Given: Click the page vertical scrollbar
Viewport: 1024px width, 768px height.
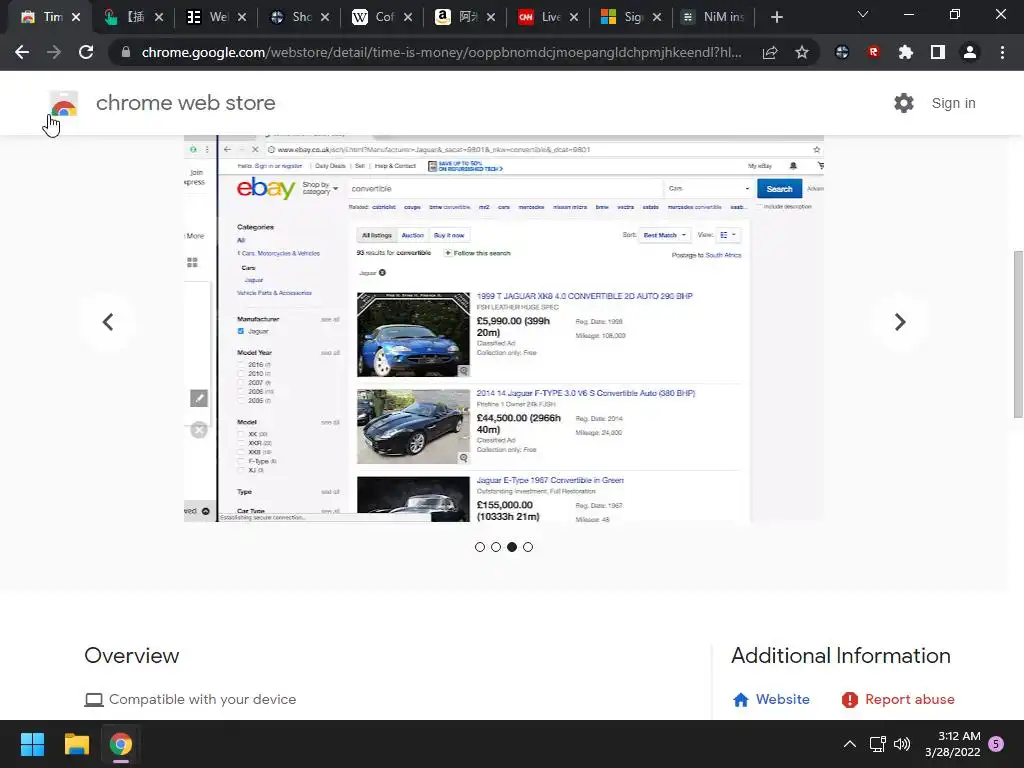Looking at the screenshot, I should click(1018, 334).
